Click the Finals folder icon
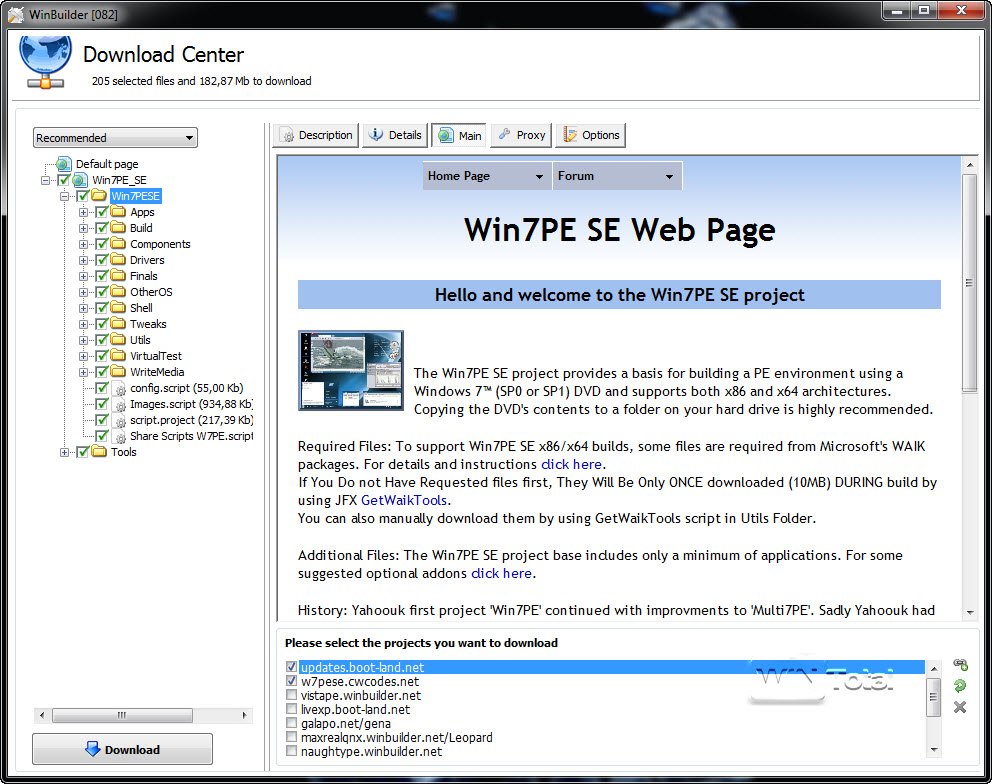The image size is (992, 784). [118, 275]
